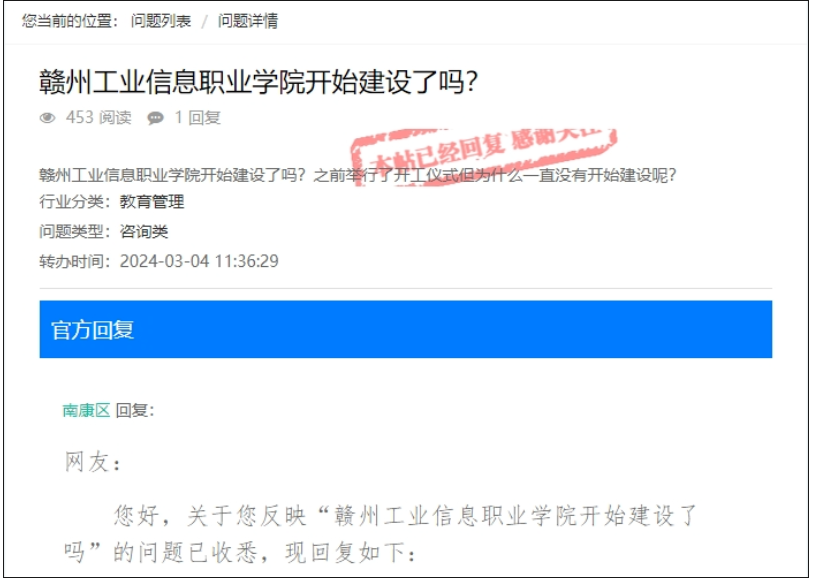Click the 问题类型 label
The width and height of the screenshot is (814, 579).
point(75,231)
